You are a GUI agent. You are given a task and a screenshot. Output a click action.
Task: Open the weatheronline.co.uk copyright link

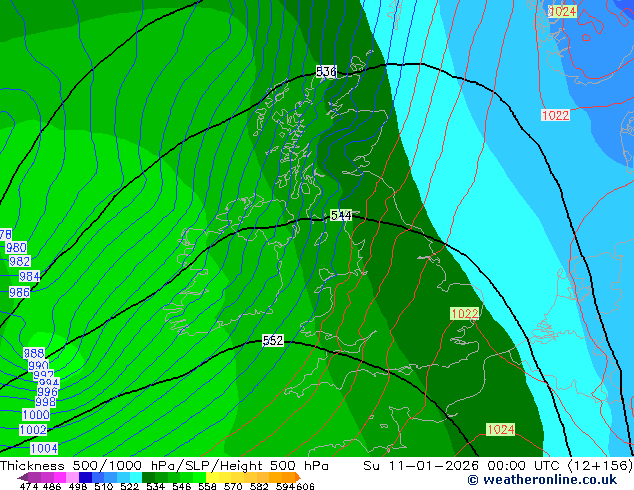pyautogui.click(x=542, y=480)
